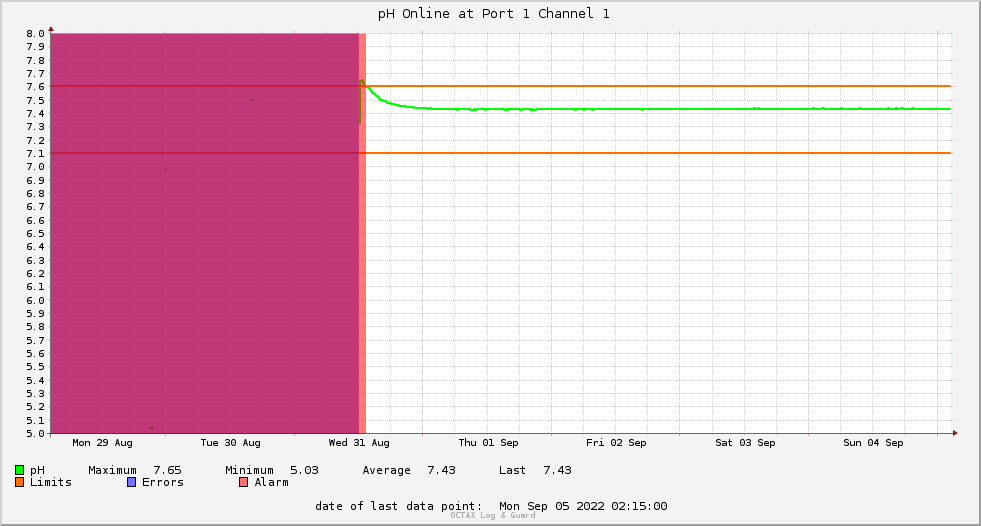The width and height of the screenshot is (981, 526).
Task: Click the Average value 7.43
Action: [441, 470]
